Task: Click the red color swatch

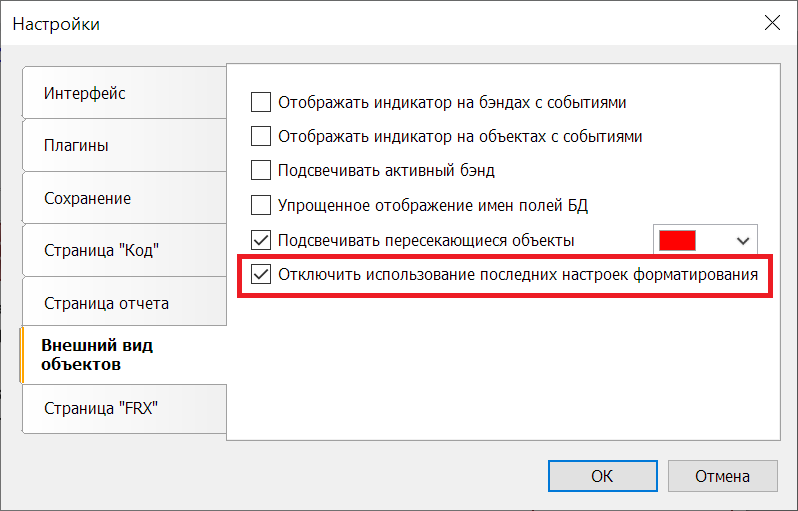Action: coord(677,240)
